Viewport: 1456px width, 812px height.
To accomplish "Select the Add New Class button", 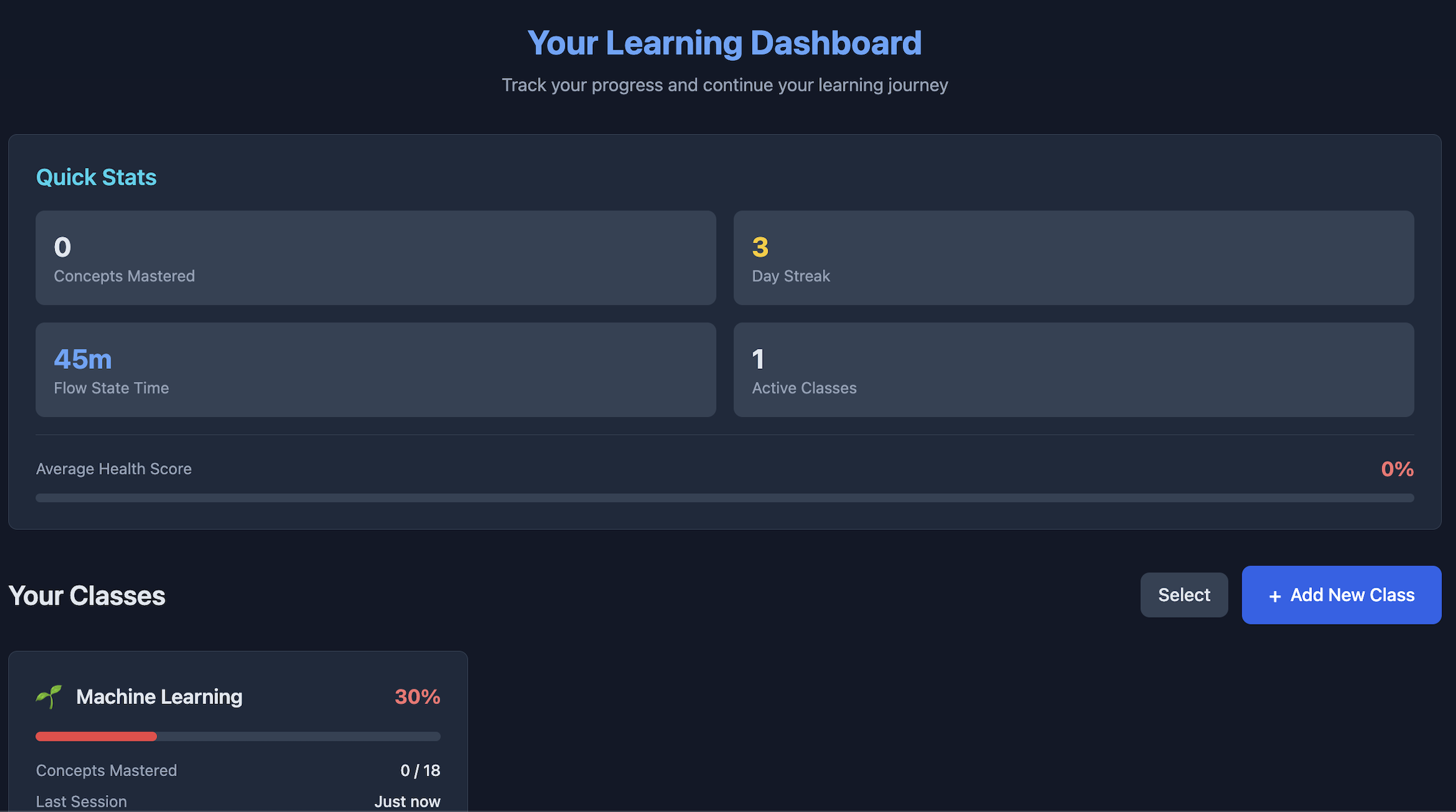I will click(x=1342, y=595).
